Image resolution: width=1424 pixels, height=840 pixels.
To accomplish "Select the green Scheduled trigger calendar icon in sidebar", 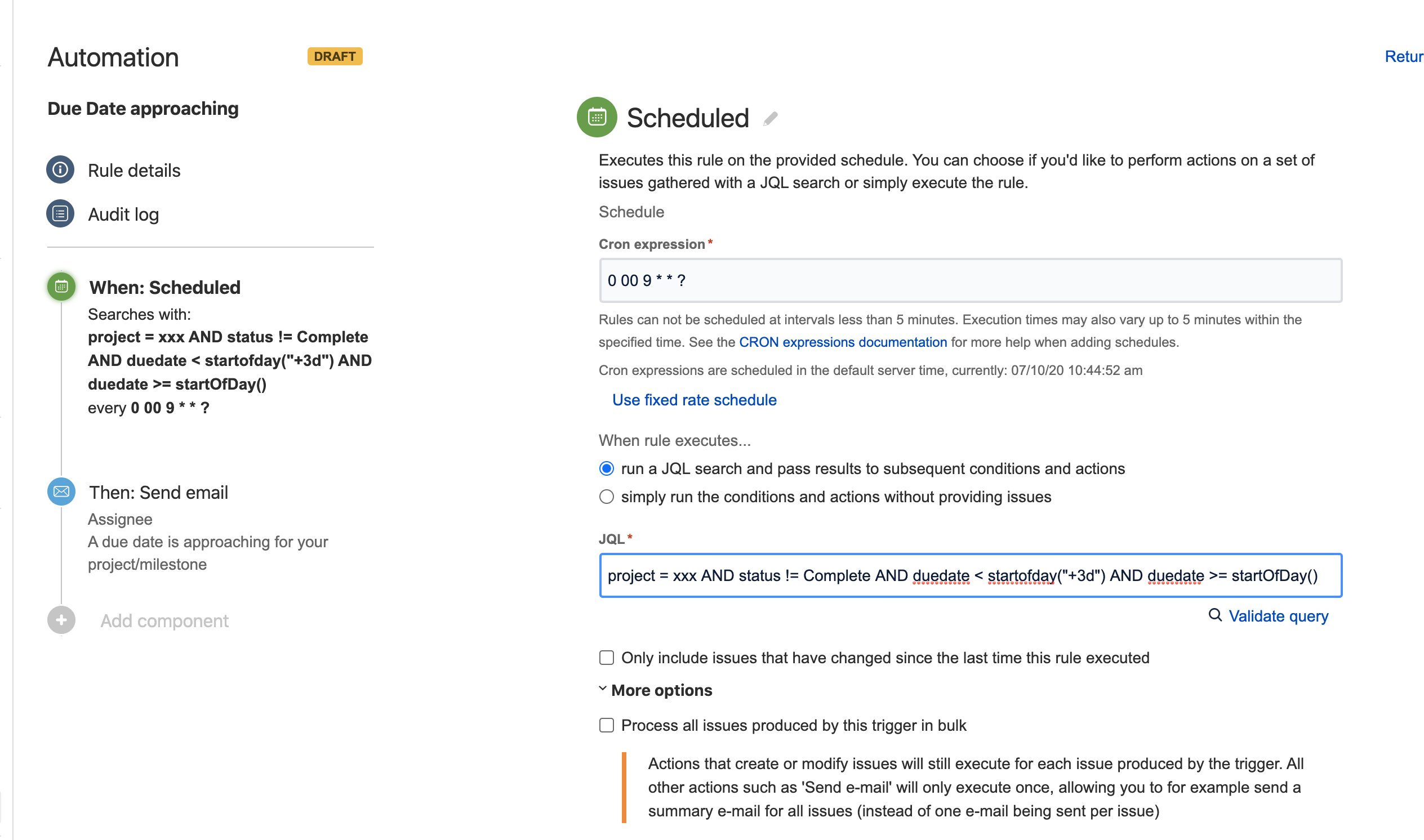I will [61, 287].
